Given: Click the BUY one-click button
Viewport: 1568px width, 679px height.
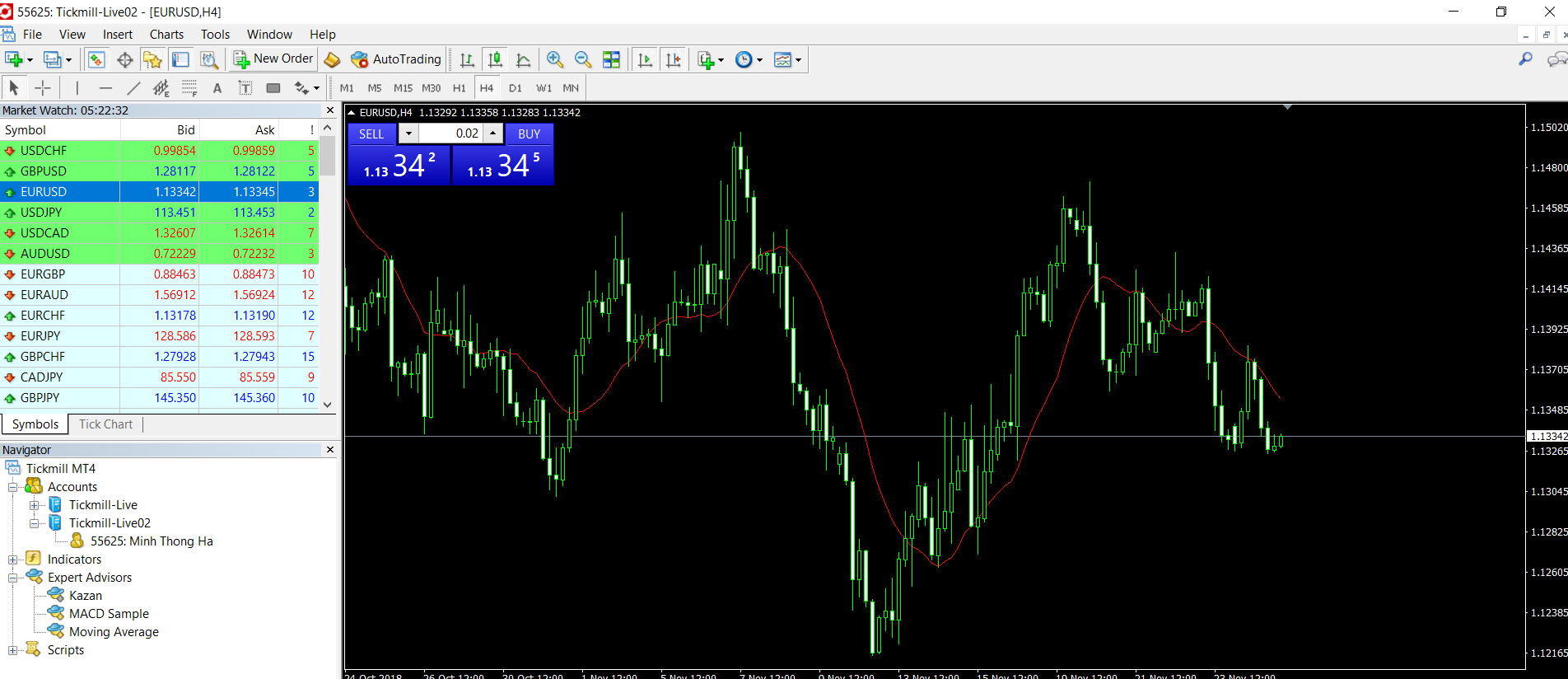Looking at the screenshot, I should pos(530,134).
